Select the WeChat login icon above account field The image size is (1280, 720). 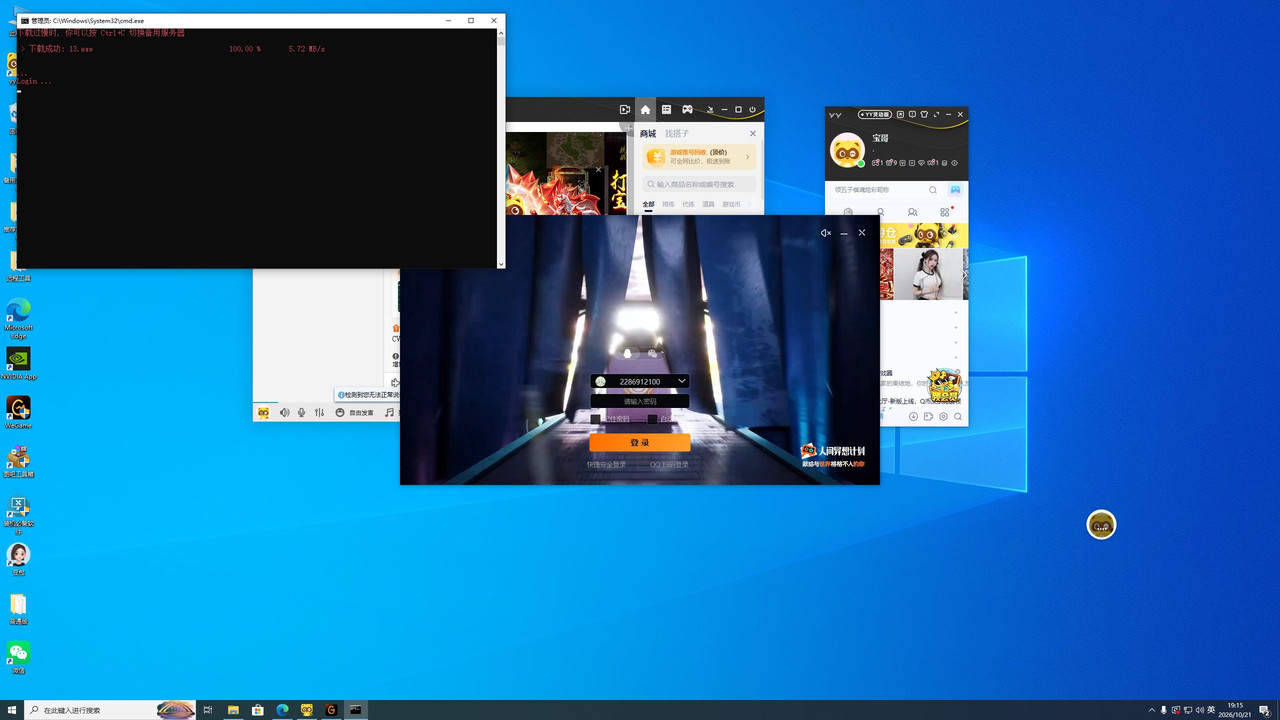[x=652, y=353]
